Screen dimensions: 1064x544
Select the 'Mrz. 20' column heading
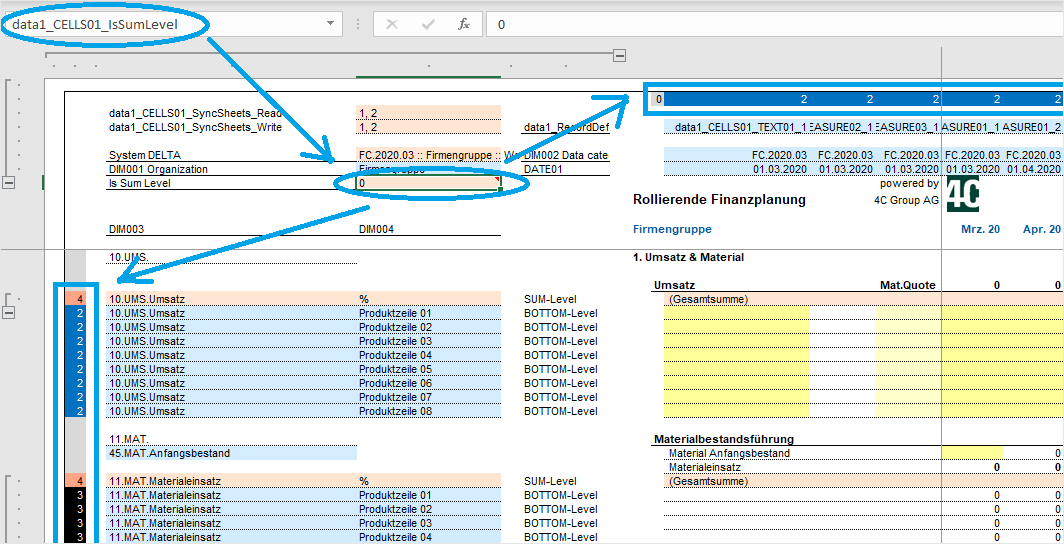pyautogui.click(x=981, y=229)
